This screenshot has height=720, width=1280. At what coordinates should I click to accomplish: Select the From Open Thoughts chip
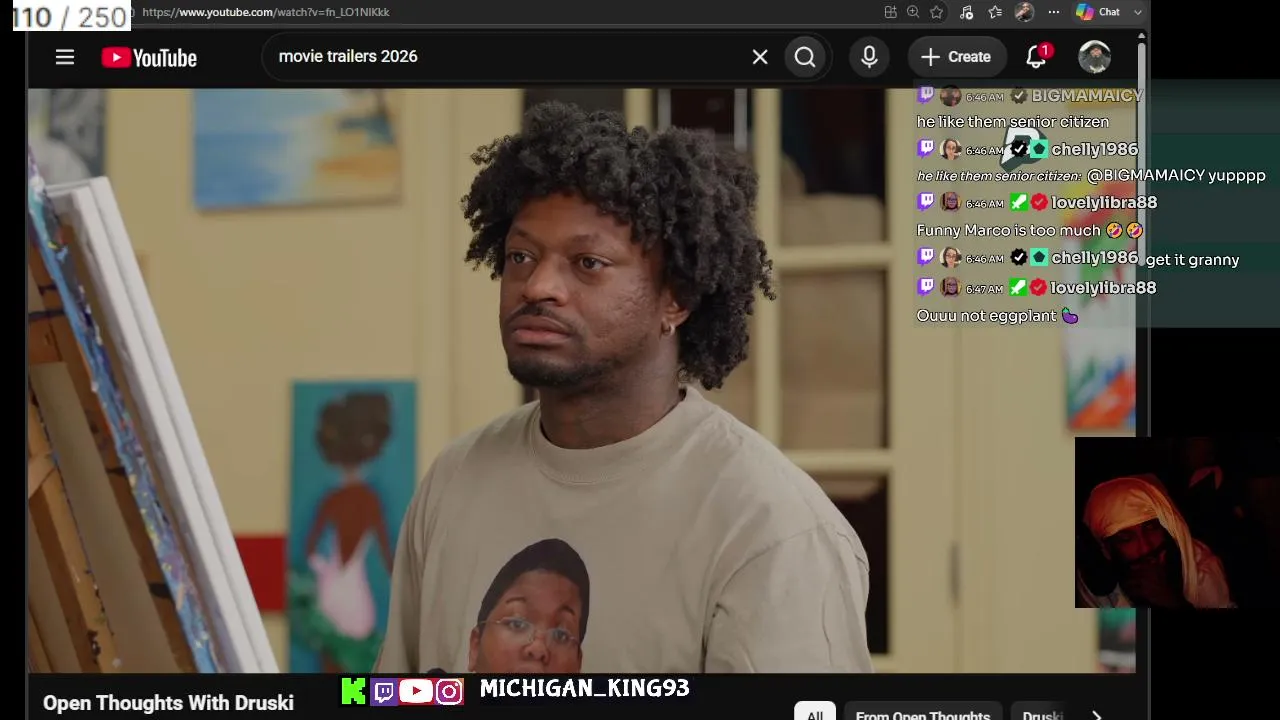(923, 712)
